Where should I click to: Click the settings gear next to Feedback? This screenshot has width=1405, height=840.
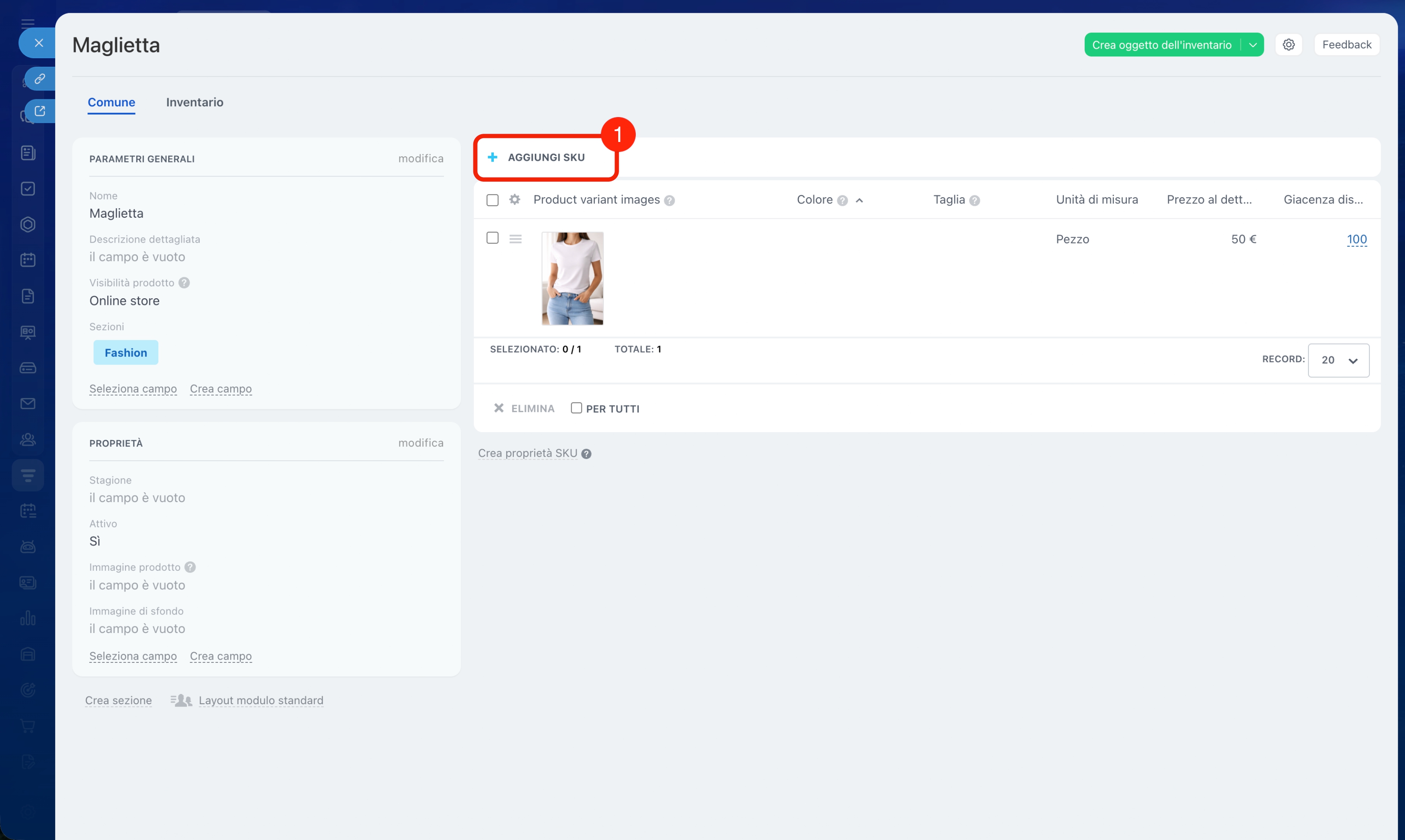pos(1288,45)
